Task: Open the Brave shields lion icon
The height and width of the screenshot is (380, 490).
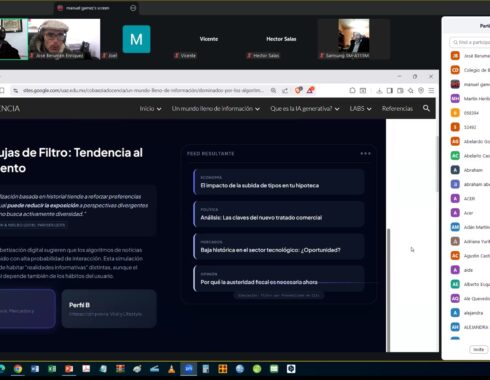Action: pos(298,90)
